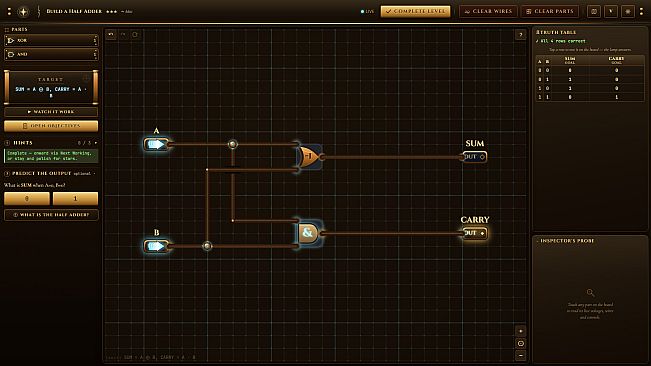
Task: Select the SUM output lamp
Action: [x=475, y=157]
